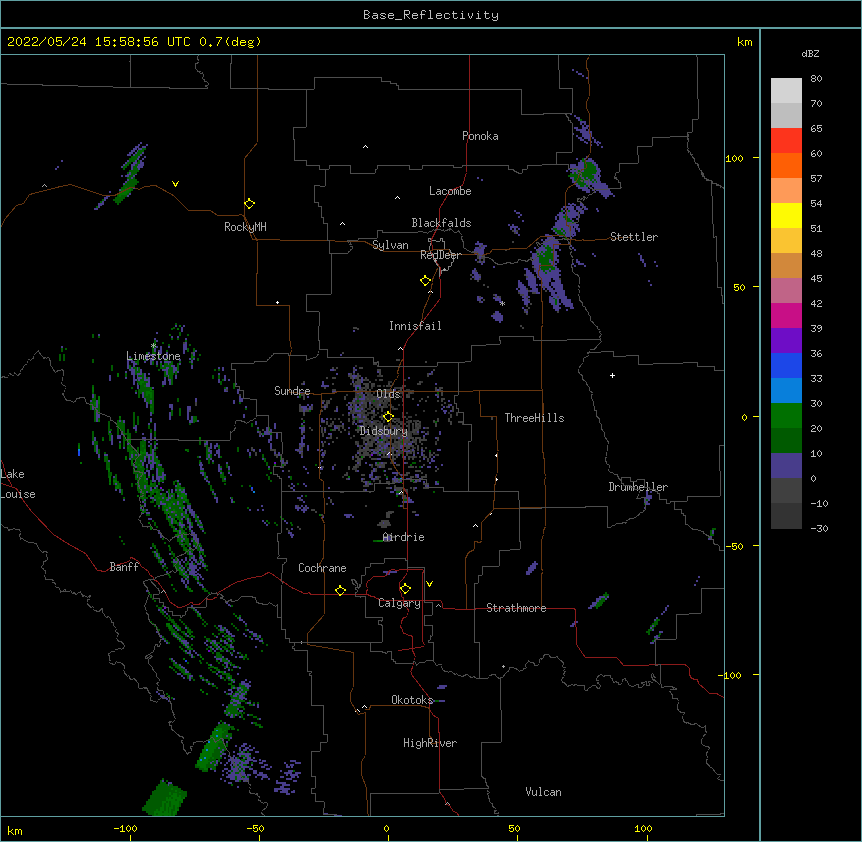Image resolution: width=862 pixels, height=842 pixels.
Task: Click the light gray 70-80 dBZ legend swatch
Action: 786,91
